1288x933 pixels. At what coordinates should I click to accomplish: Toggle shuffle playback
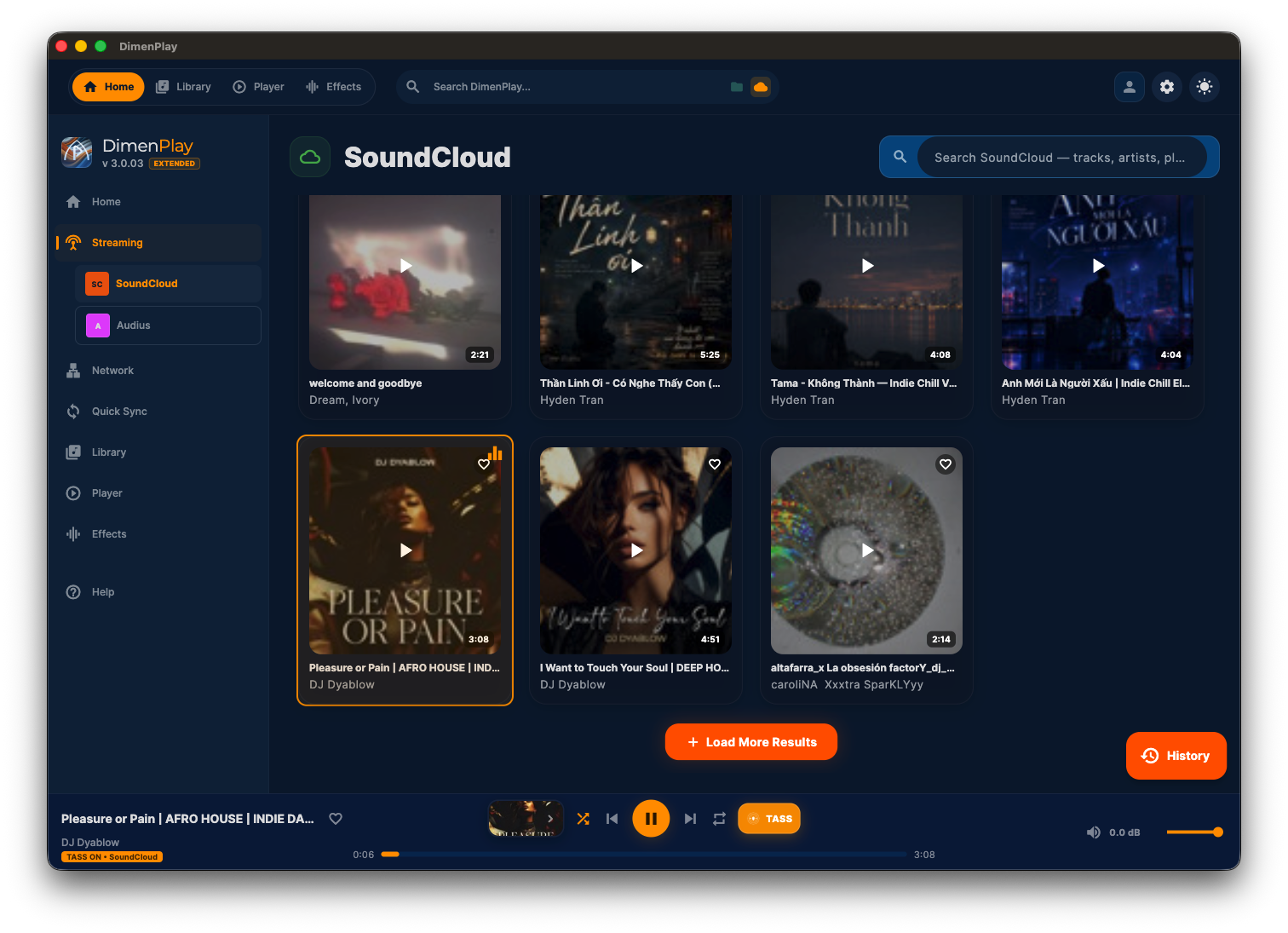coord(583,819)
